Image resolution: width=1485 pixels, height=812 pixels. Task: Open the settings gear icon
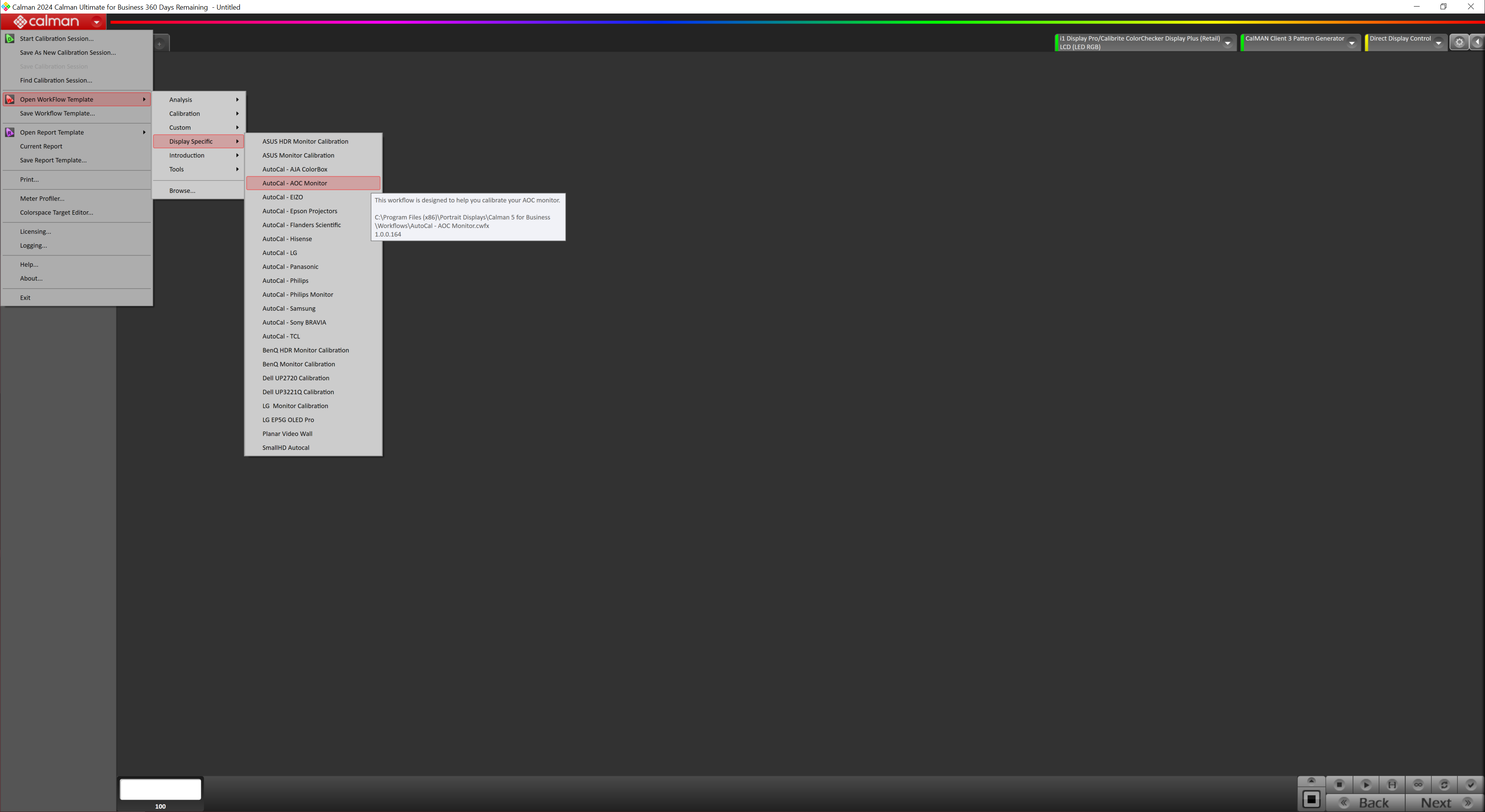coord(1459,42)
